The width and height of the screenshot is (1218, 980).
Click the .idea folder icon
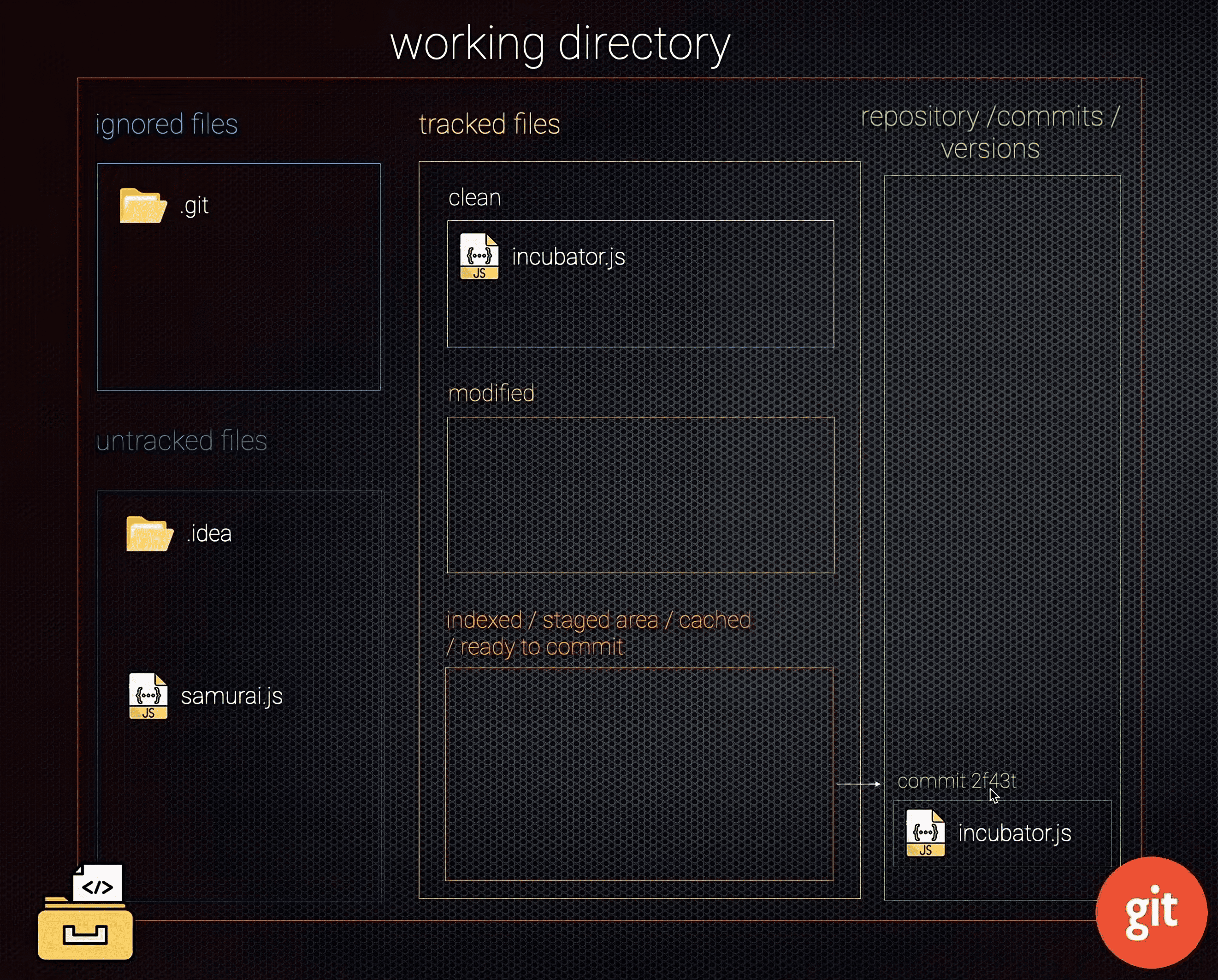[x=149, y=534]
